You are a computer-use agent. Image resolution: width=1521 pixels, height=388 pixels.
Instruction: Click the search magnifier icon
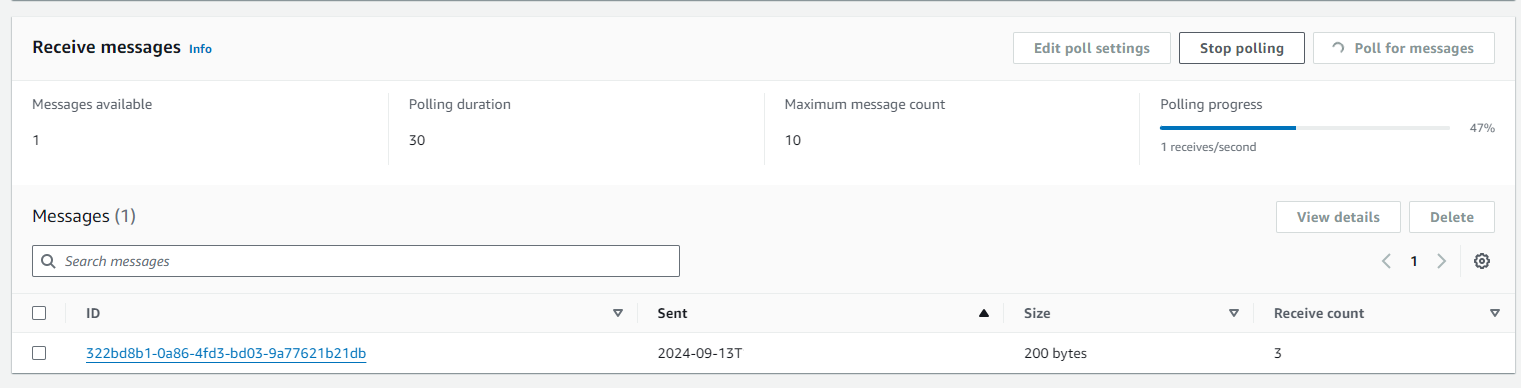pos(48,261)
